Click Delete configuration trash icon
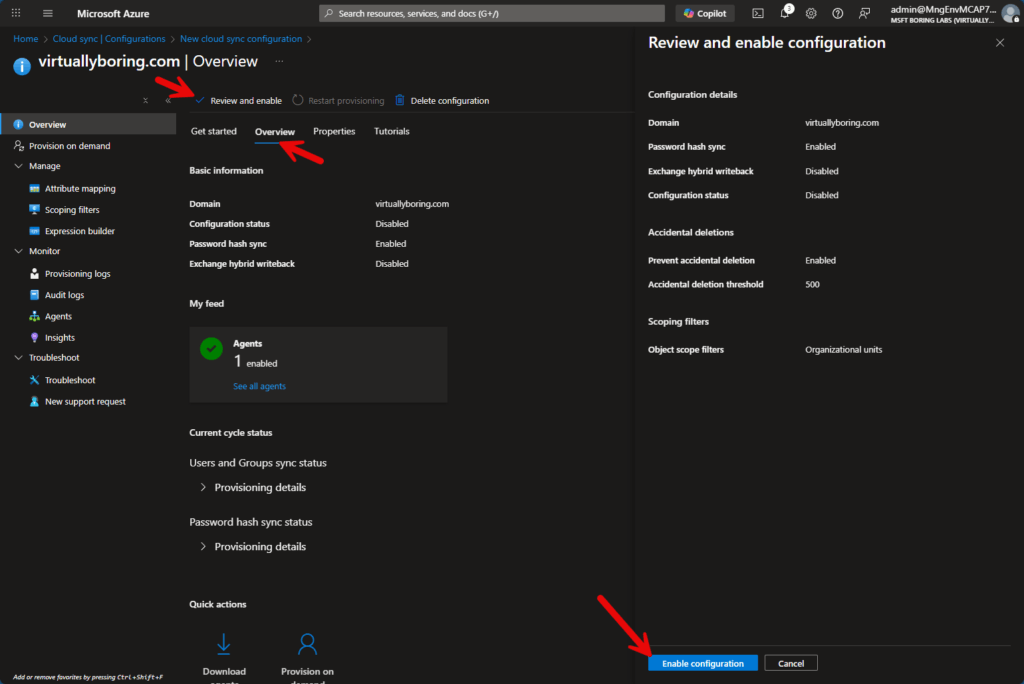This screenshot has height=684, width=1024. coord(400,100)
